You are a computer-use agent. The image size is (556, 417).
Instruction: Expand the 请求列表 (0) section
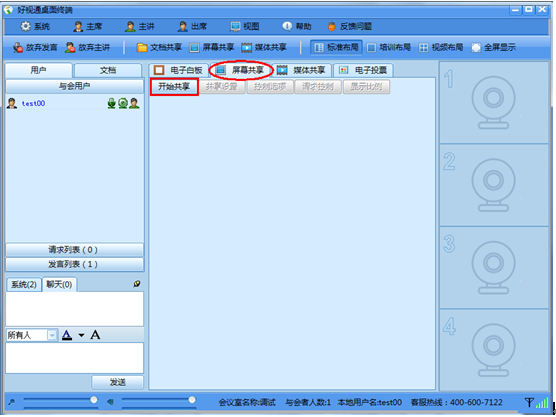coord(74,250)
